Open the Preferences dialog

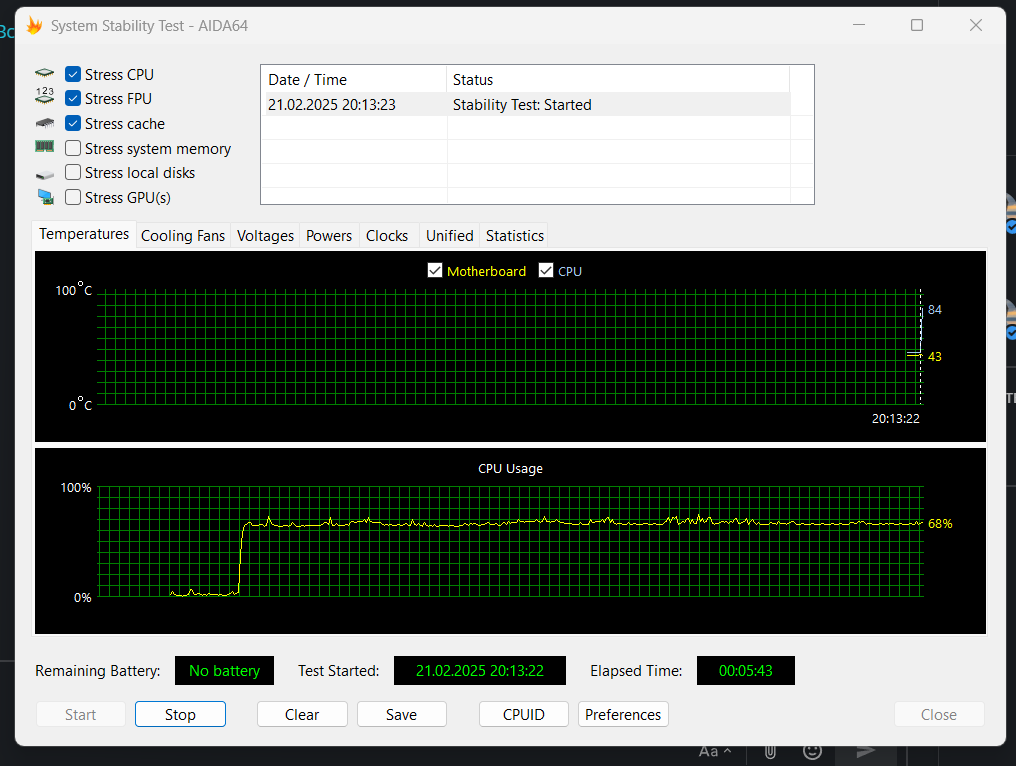pyautogui.click(x=623, y=714)
